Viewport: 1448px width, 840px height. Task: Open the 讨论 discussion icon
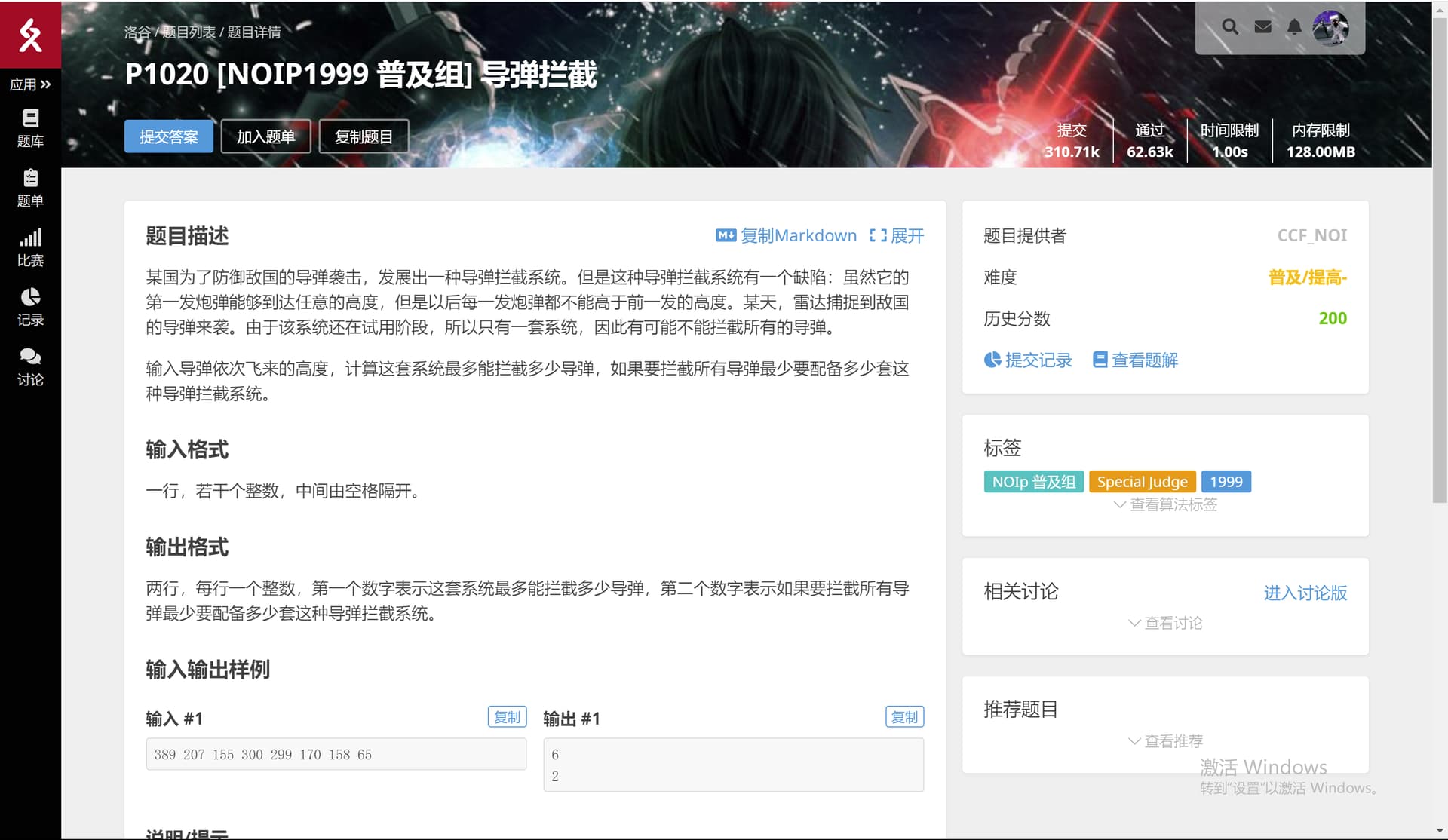click(30, 357)
